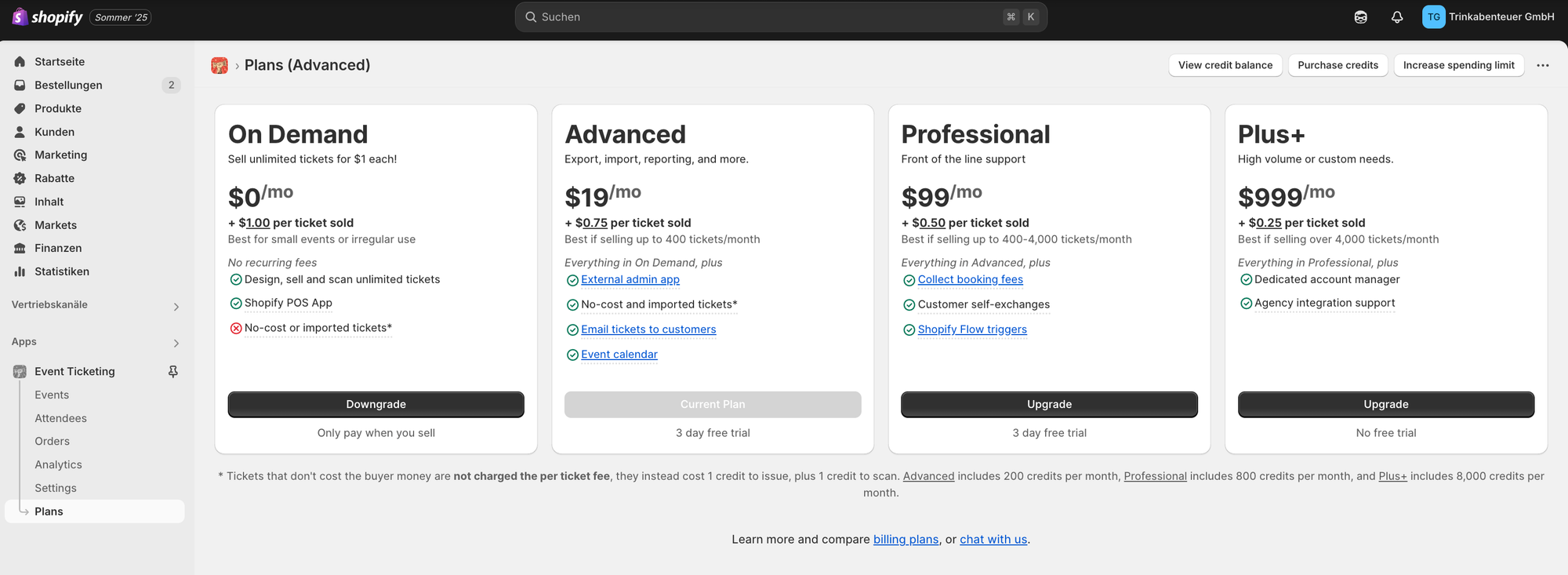Viewport: 1568px width, 575px height.
Task: Open Shopify Flow triggers link
Action: [x=972, y=329]
